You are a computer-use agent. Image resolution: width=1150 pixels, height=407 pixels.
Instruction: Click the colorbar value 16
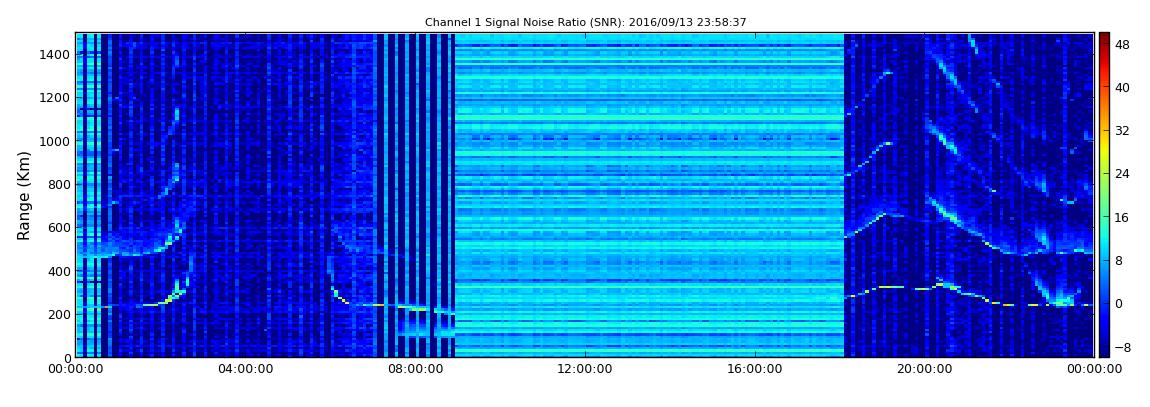1122,217
